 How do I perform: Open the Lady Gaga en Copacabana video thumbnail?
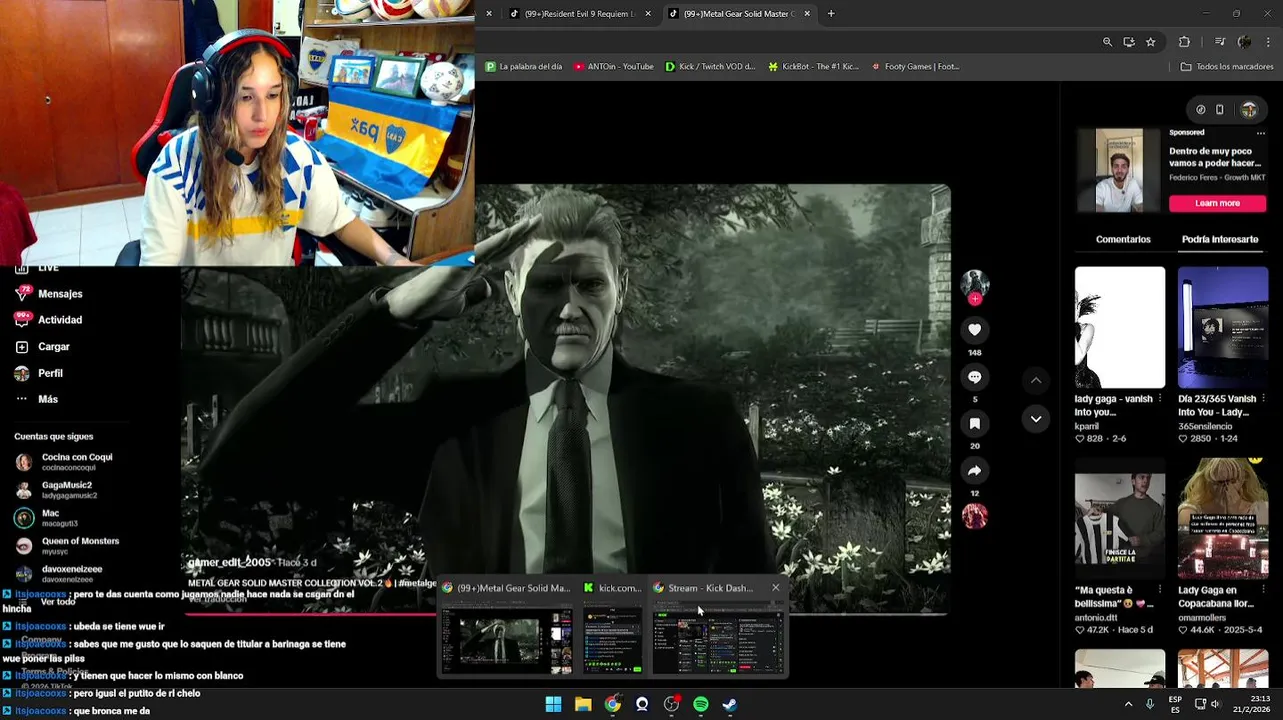pyautogui.click(x=1222, y=519)
